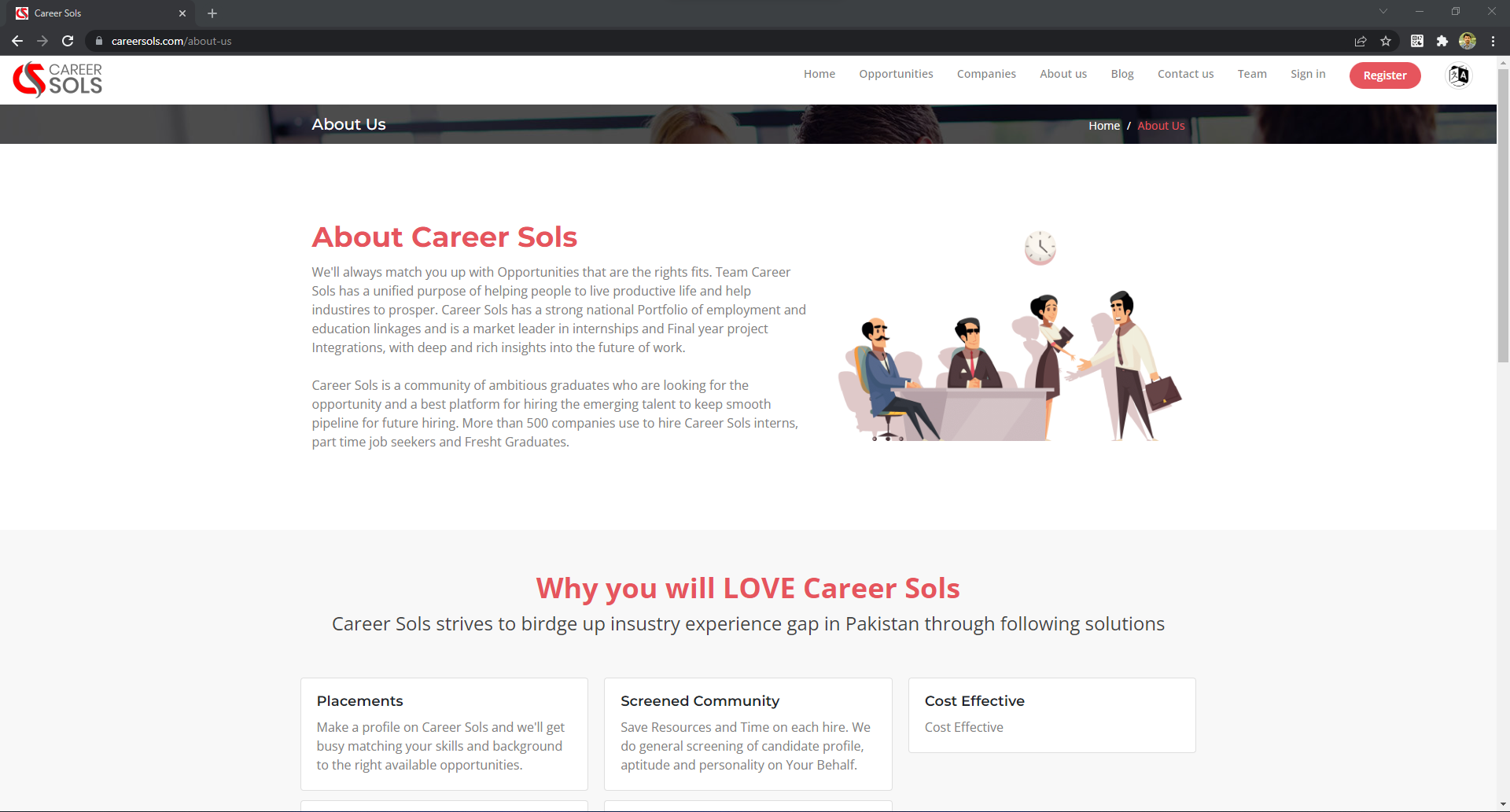Viewport: 1510px width, 812px height.
Task: Go to the Companies page
Action: [x=986, y=74]
